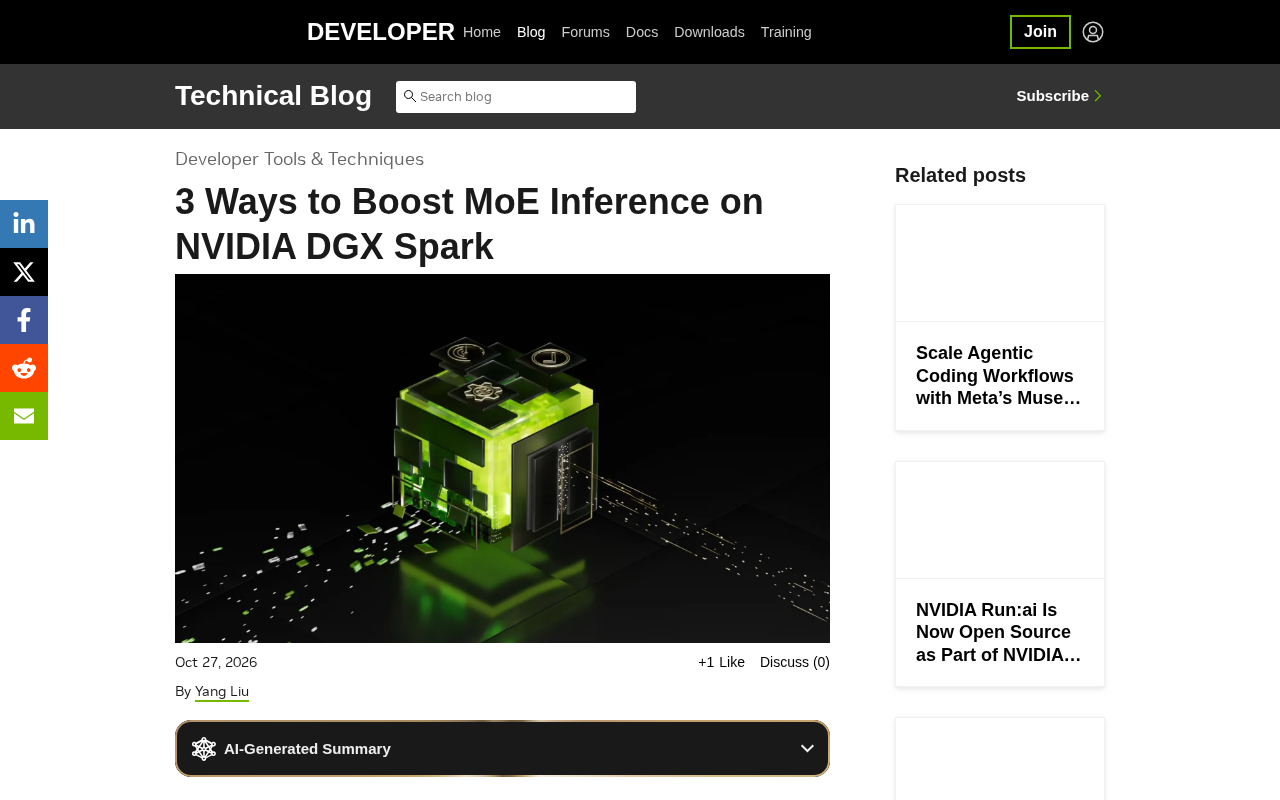Open the Blog menu item

coord(531,32)
